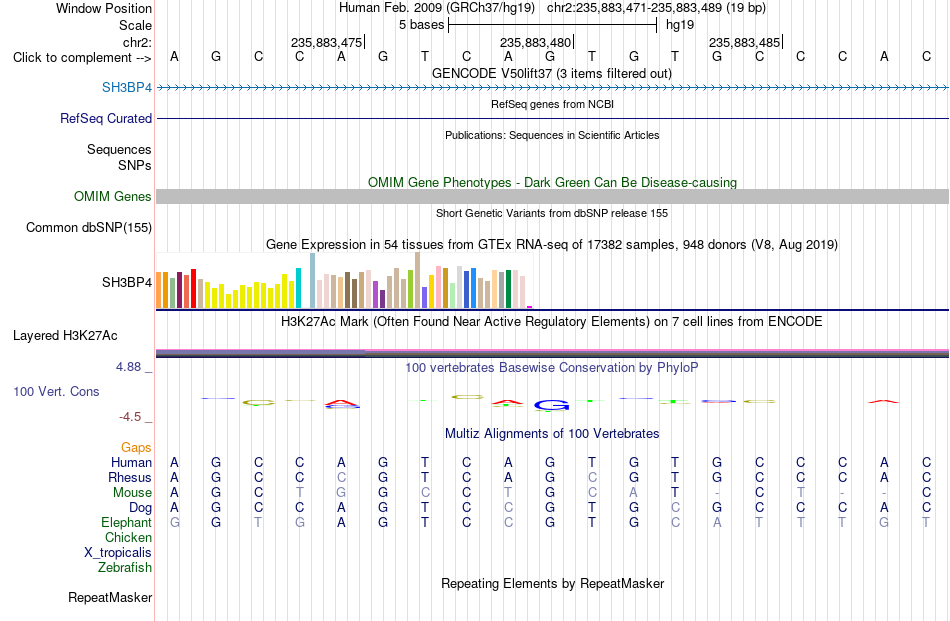Click the Publications: Sequences in Scientific Articles title
This screenshot has height=621, width=950.
pyautogui.click(x=552, y=135)
